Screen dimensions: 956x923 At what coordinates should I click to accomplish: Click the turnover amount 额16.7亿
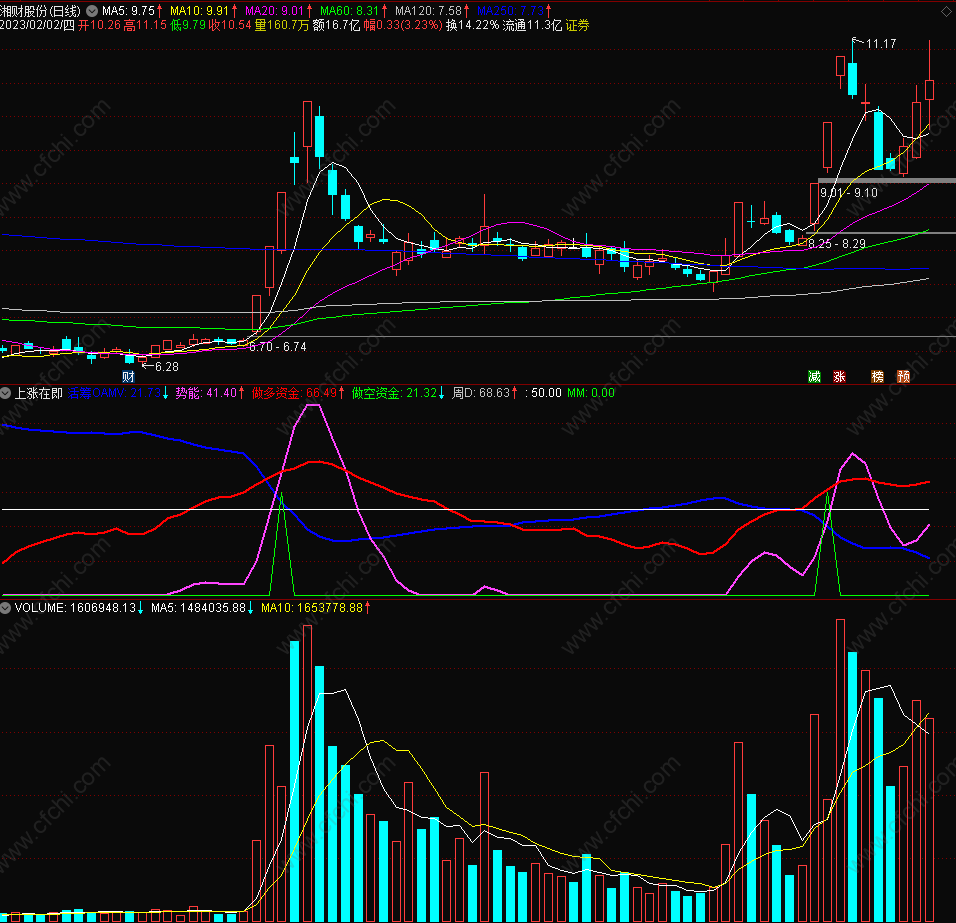[x=337, y=26]
